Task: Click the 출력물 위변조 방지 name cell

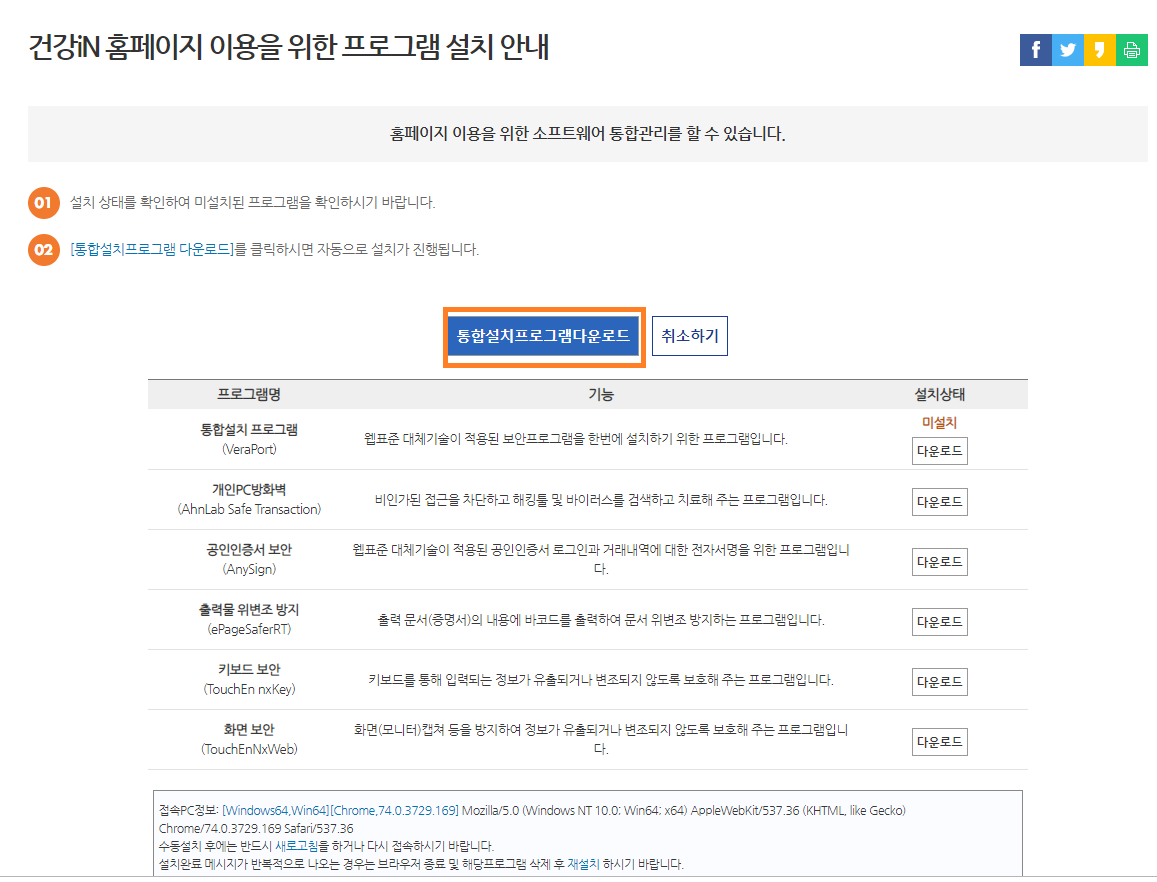Action: [249, 619]
